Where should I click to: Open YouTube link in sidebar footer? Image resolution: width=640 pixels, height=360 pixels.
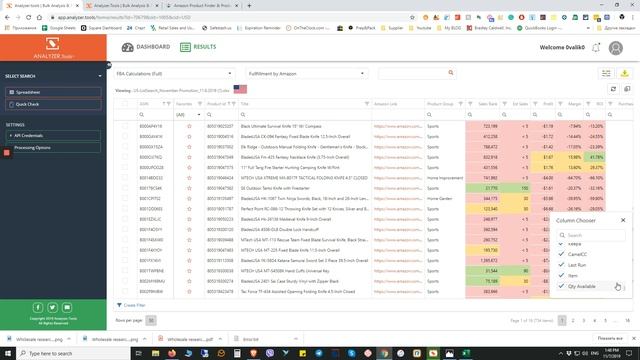click(67, 307)
